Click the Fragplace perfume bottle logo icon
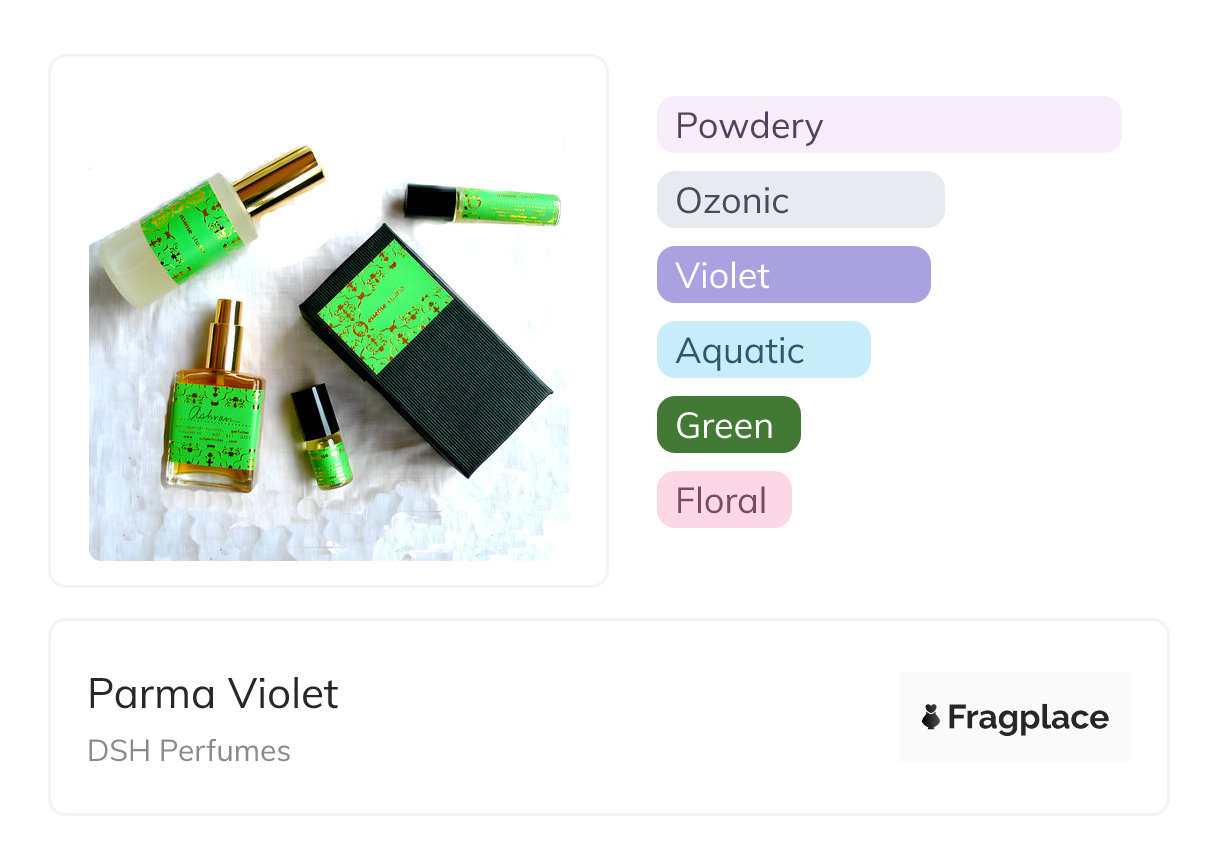1218x864 pixels. pyautogui.click(x=931, y=718)
